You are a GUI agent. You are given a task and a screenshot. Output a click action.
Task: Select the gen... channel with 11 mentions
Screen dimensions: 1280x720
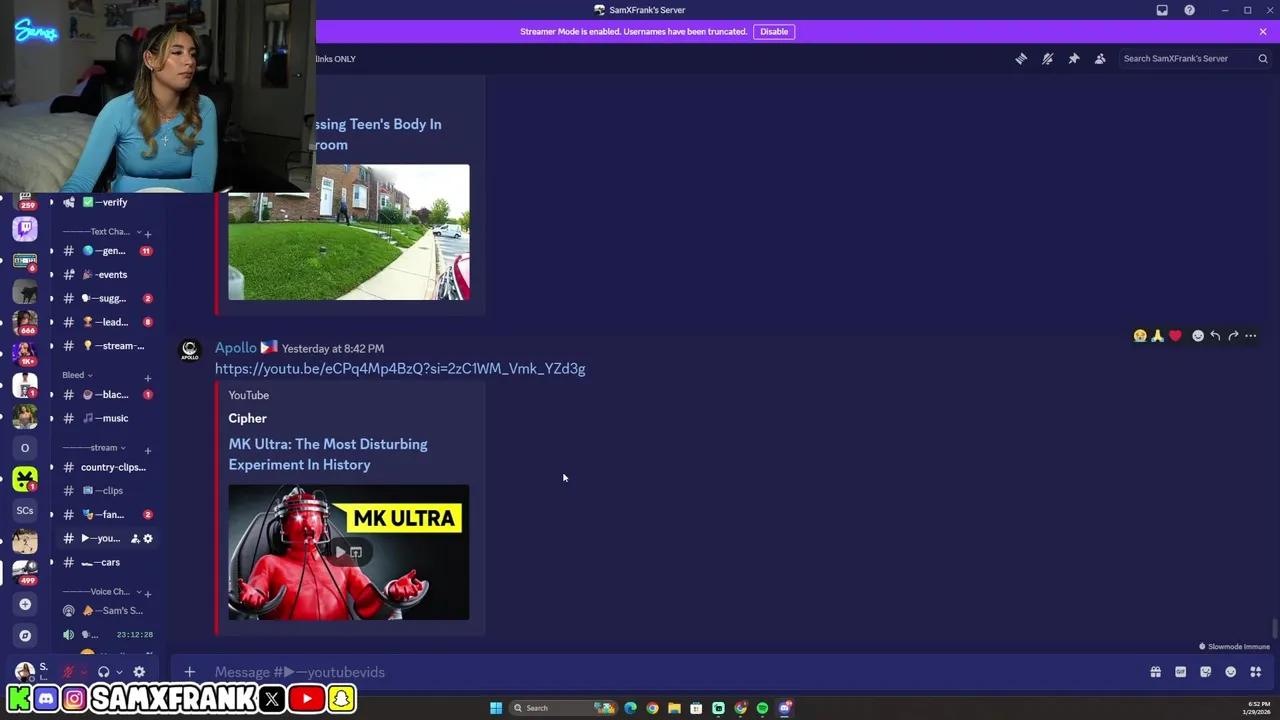[106, 251]
